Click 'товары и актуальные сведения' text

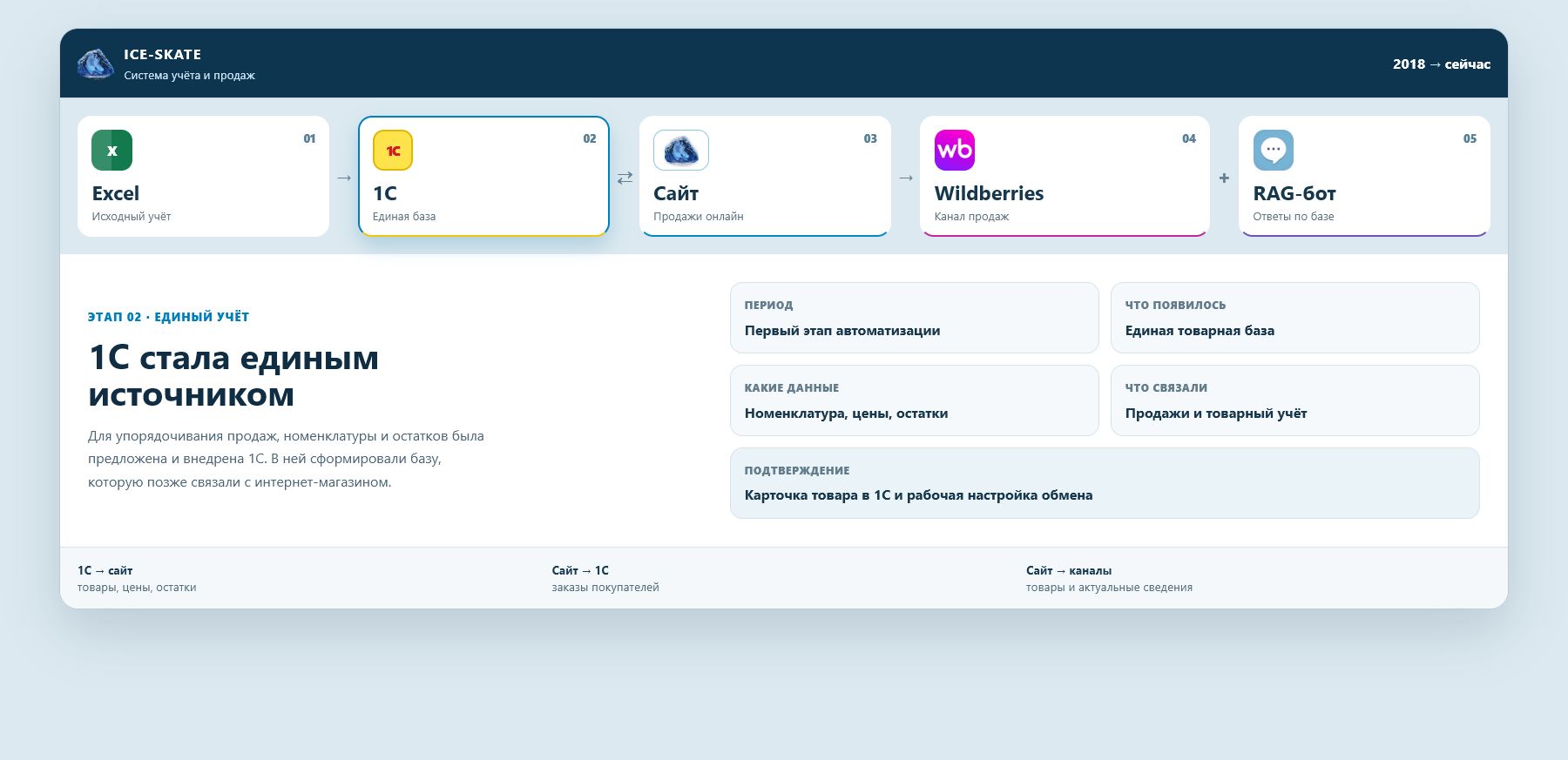[x=1109, y=588]
